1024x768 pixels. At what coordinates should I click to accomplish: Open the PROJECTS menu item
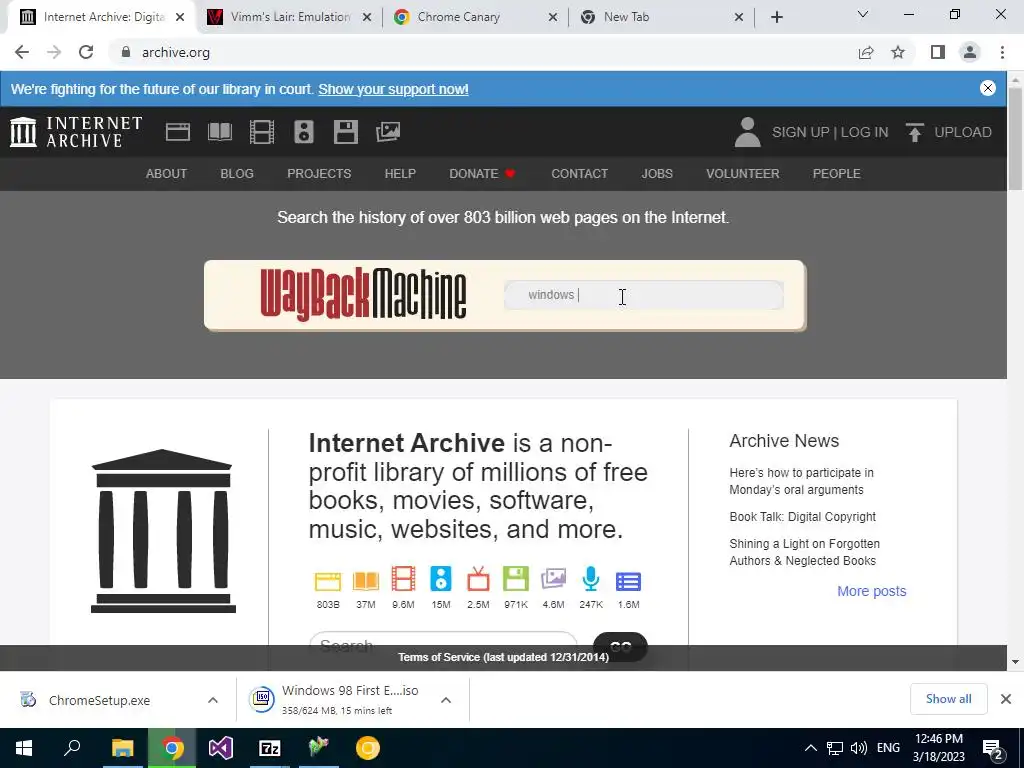point(319,174)
